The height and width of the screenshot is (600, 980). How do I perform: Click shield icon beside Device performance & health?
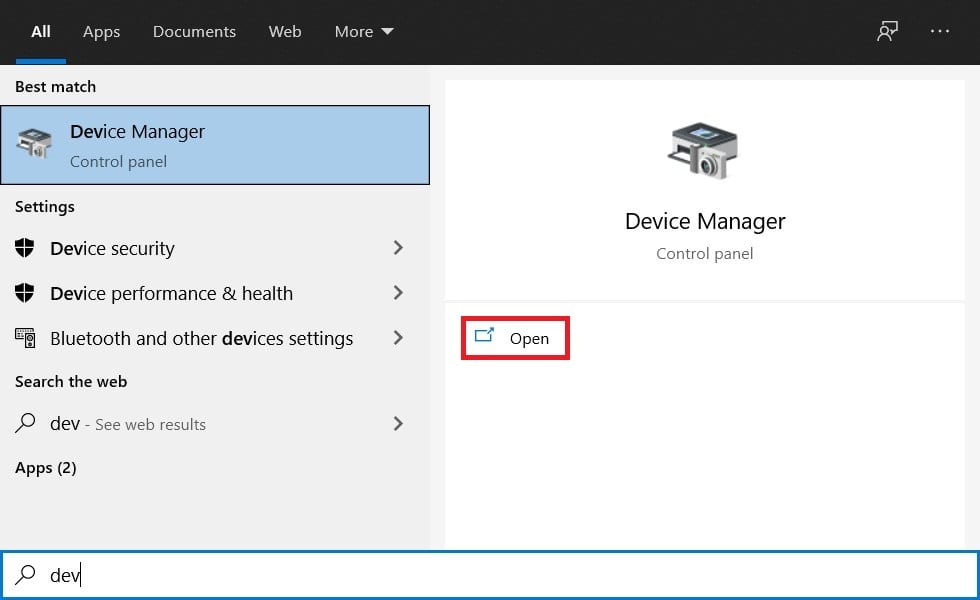(24, 292)
